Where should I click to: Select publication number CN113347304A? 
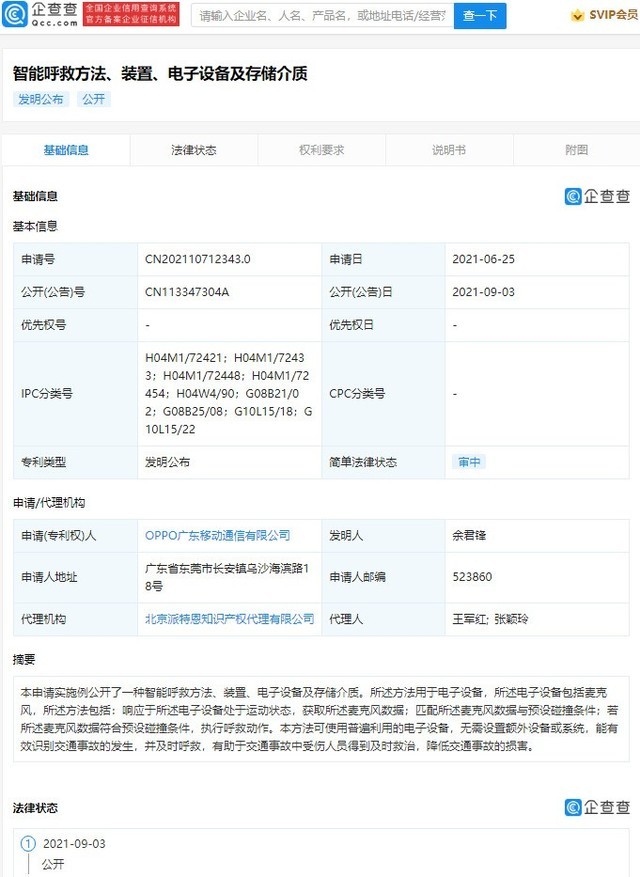(x=187, y=292)
